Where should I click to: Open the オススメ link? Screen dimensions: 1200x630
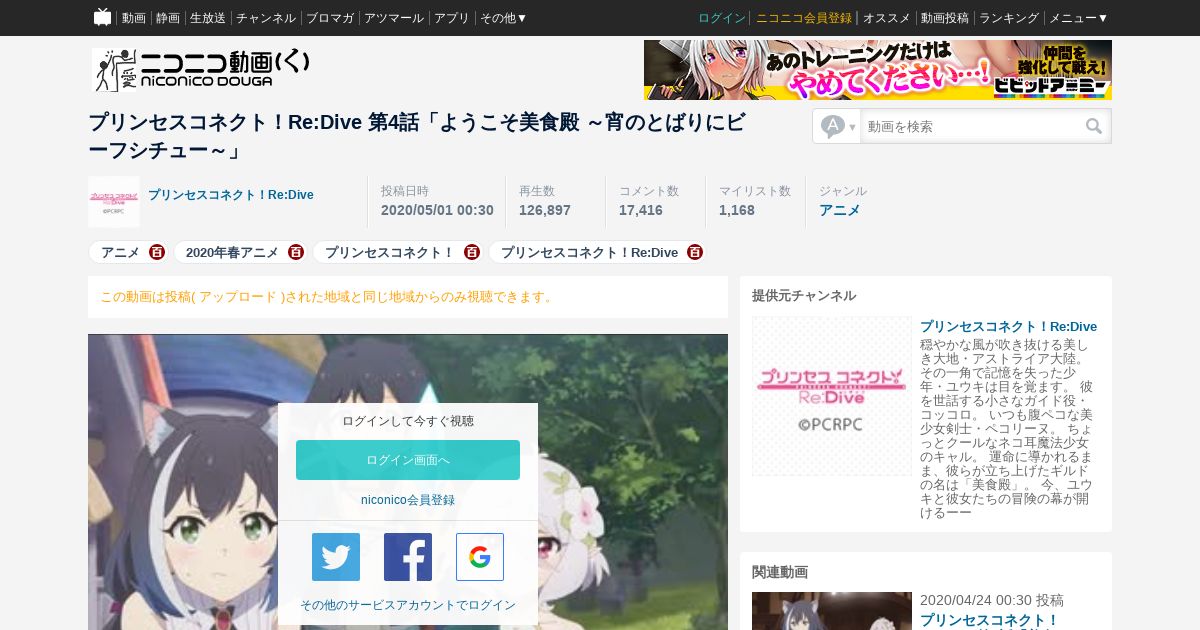click(x=886, y=18)
